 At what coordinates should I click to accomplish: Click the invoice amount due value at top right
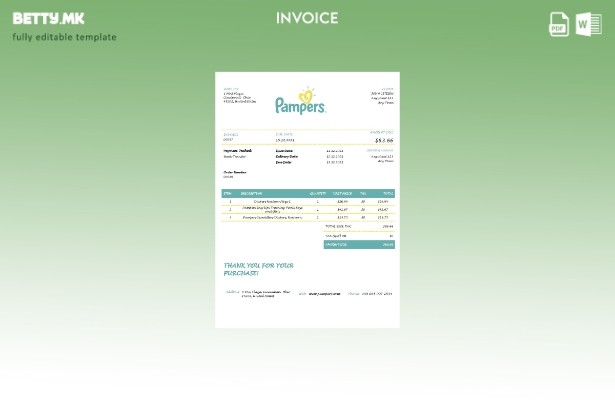[x=383, y=141]
